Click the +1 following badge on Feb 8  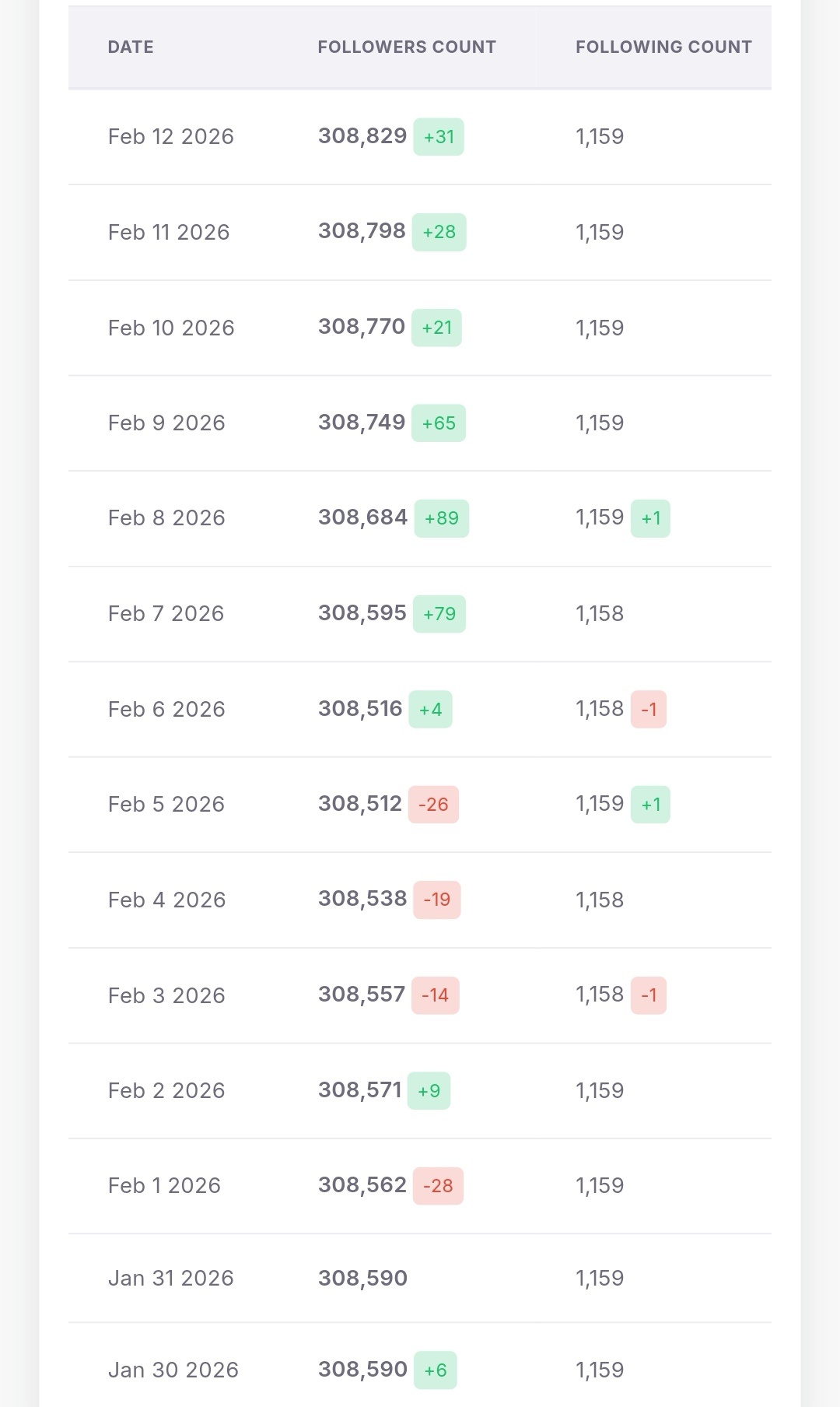click(650, 518)
